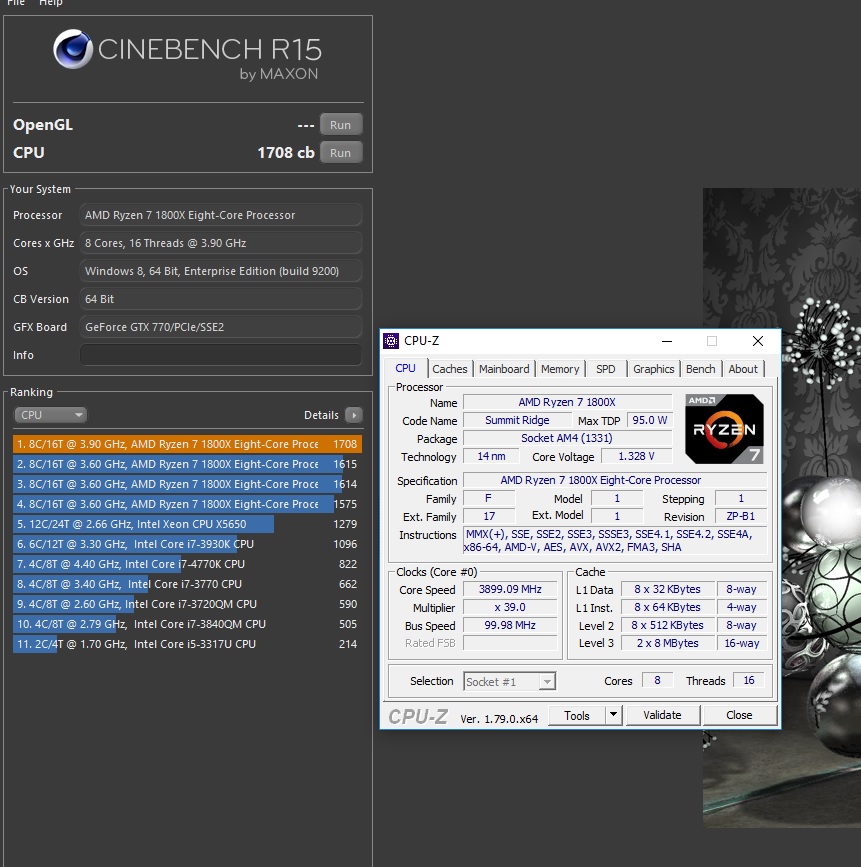Close the CPU-Z window with X

[757, 341]
